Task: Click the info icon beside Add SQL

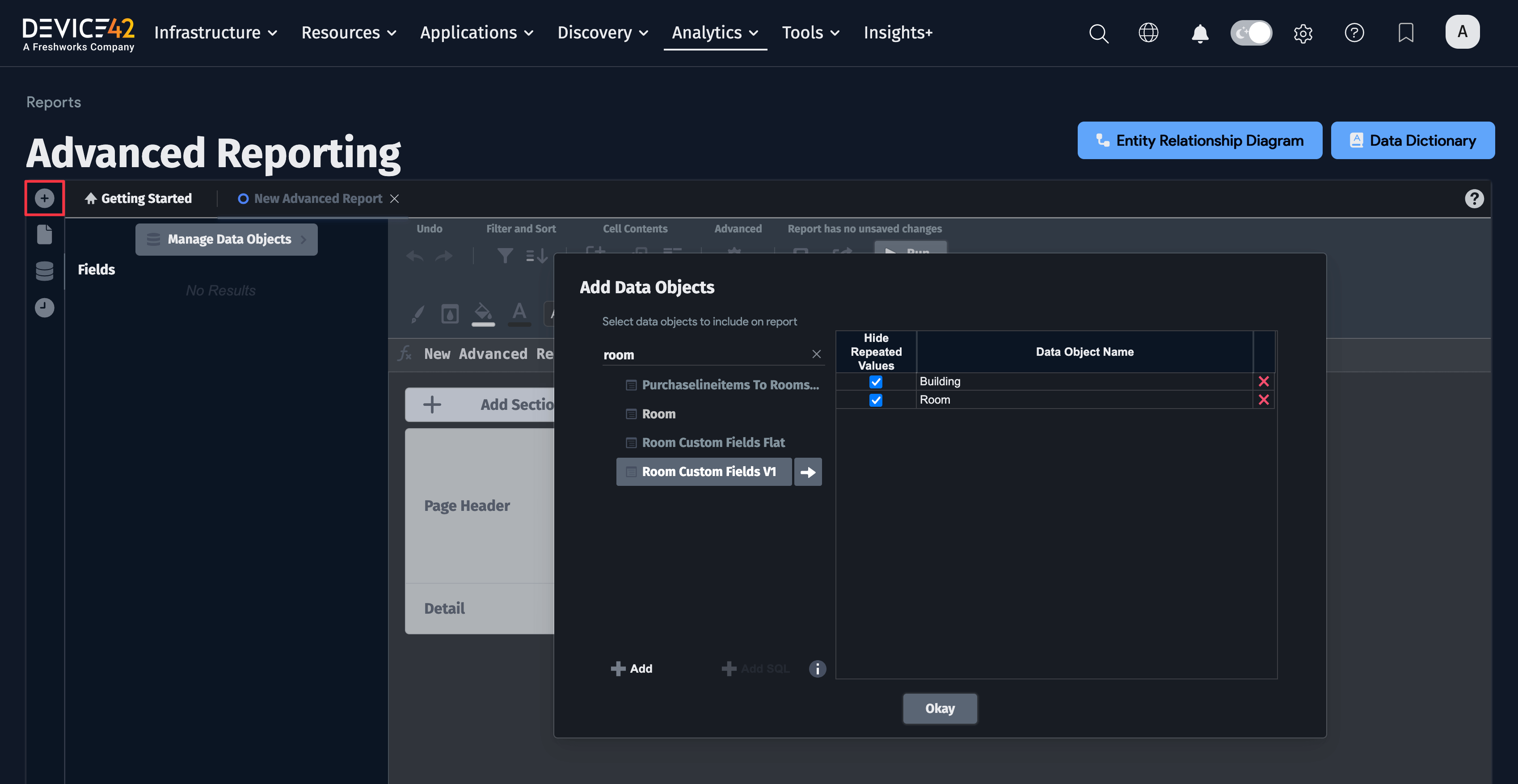Action: tap(817, 669)
